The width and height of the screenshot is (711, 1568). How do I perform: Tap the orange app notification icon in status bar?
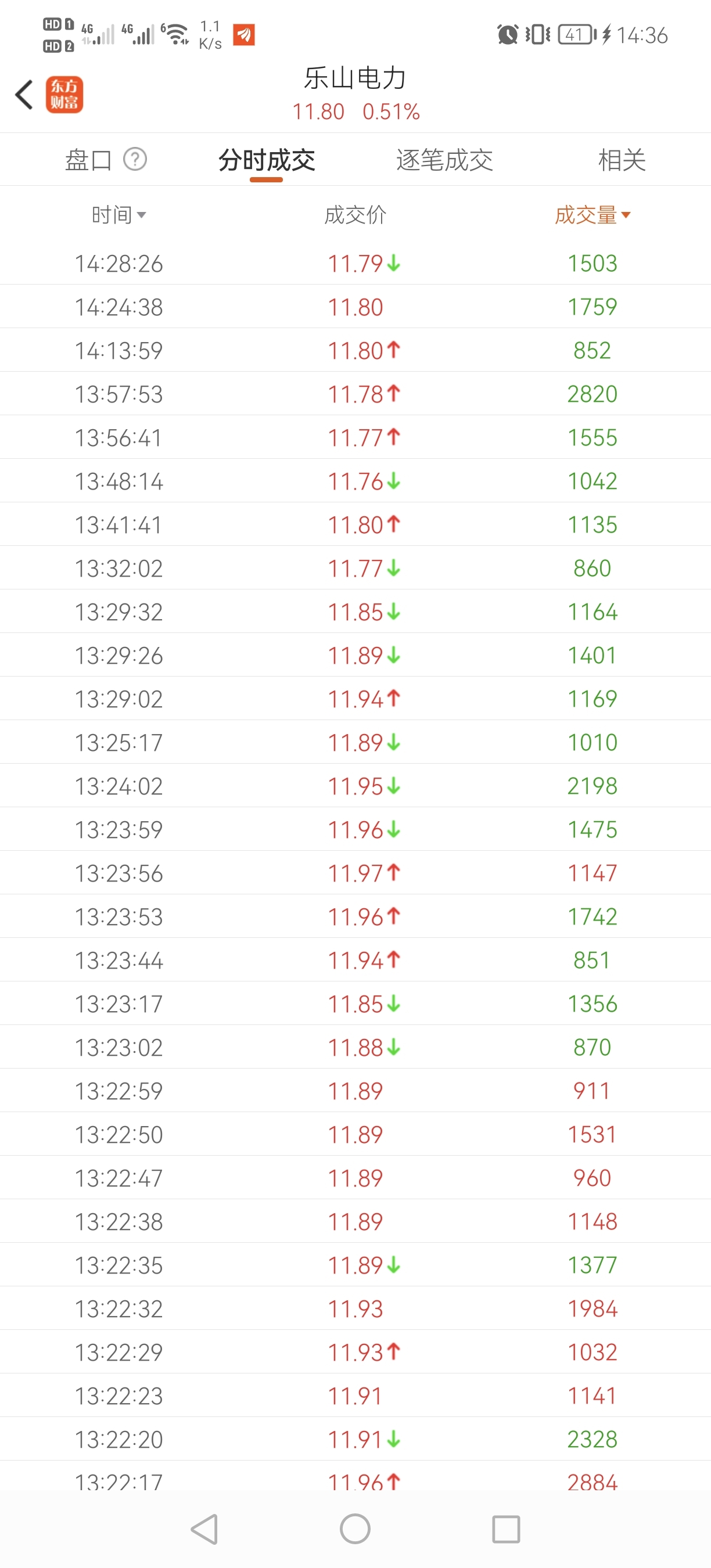click(x=244, y=35)
